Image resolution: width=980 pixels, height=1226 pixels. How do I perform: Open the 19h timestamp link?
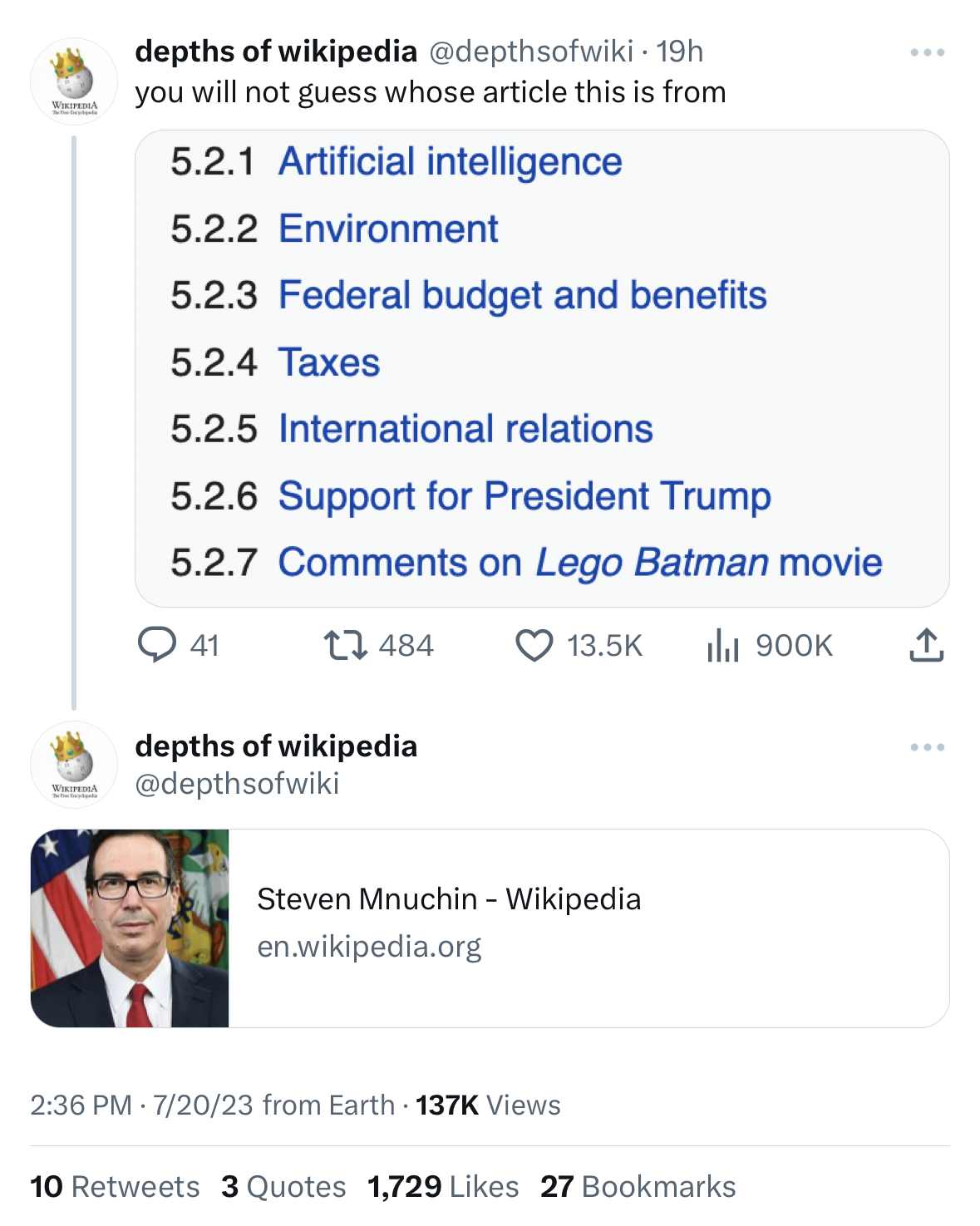point(679,52)
